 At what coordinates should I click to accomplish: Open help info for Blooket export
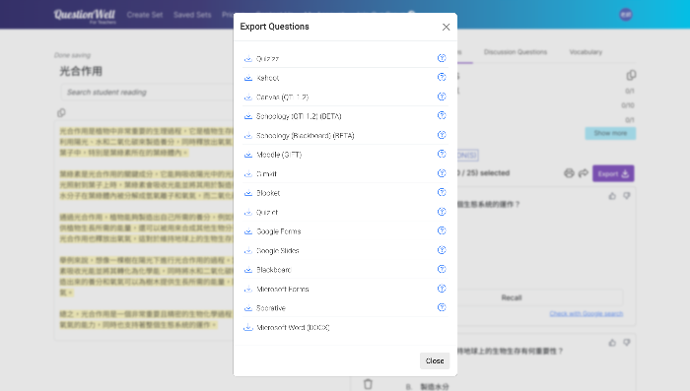441,193
